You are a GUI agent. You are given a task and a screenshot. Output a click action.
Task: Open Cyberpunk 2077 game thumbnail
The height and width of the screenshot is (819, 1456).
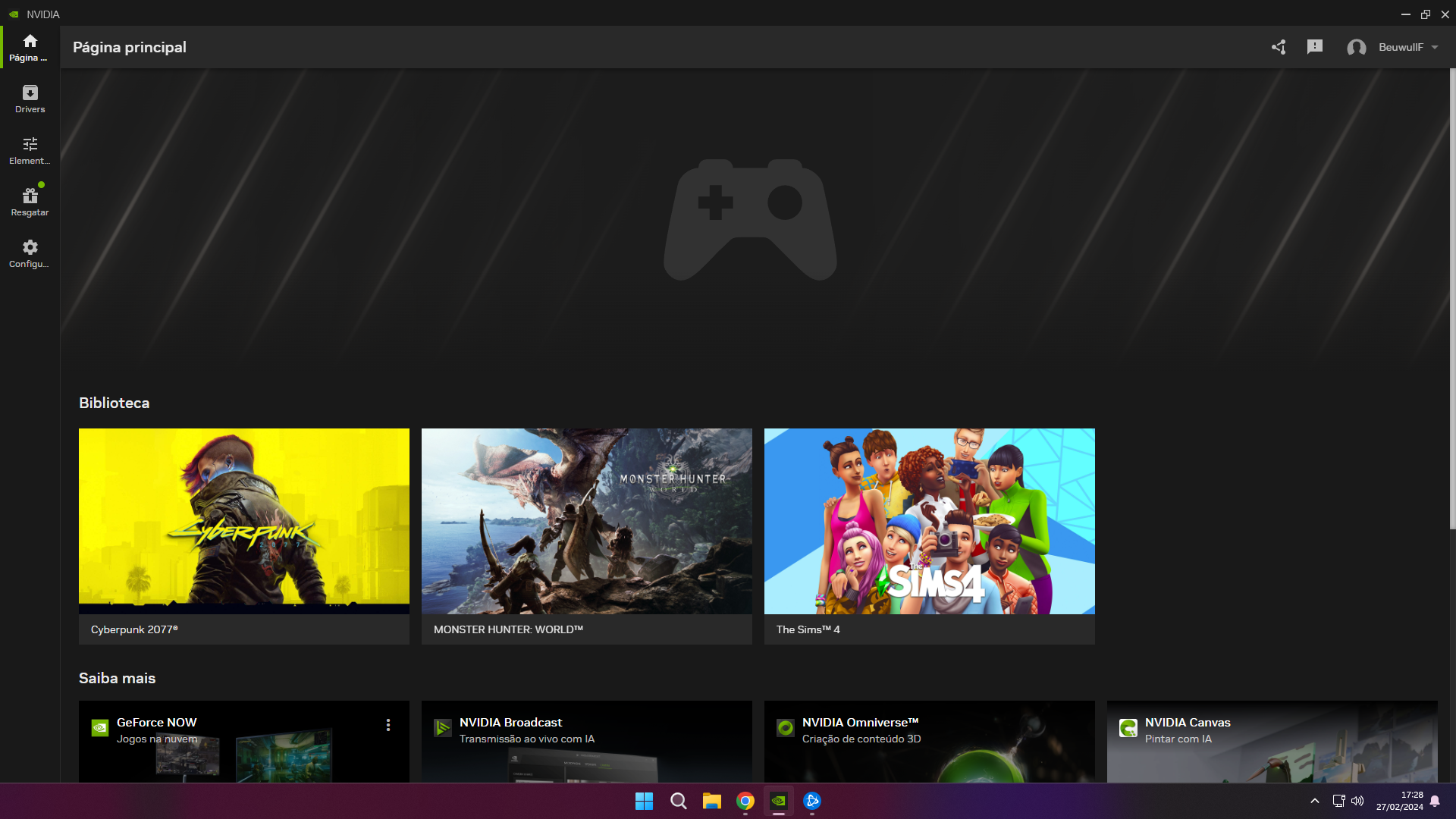[244, 521]
